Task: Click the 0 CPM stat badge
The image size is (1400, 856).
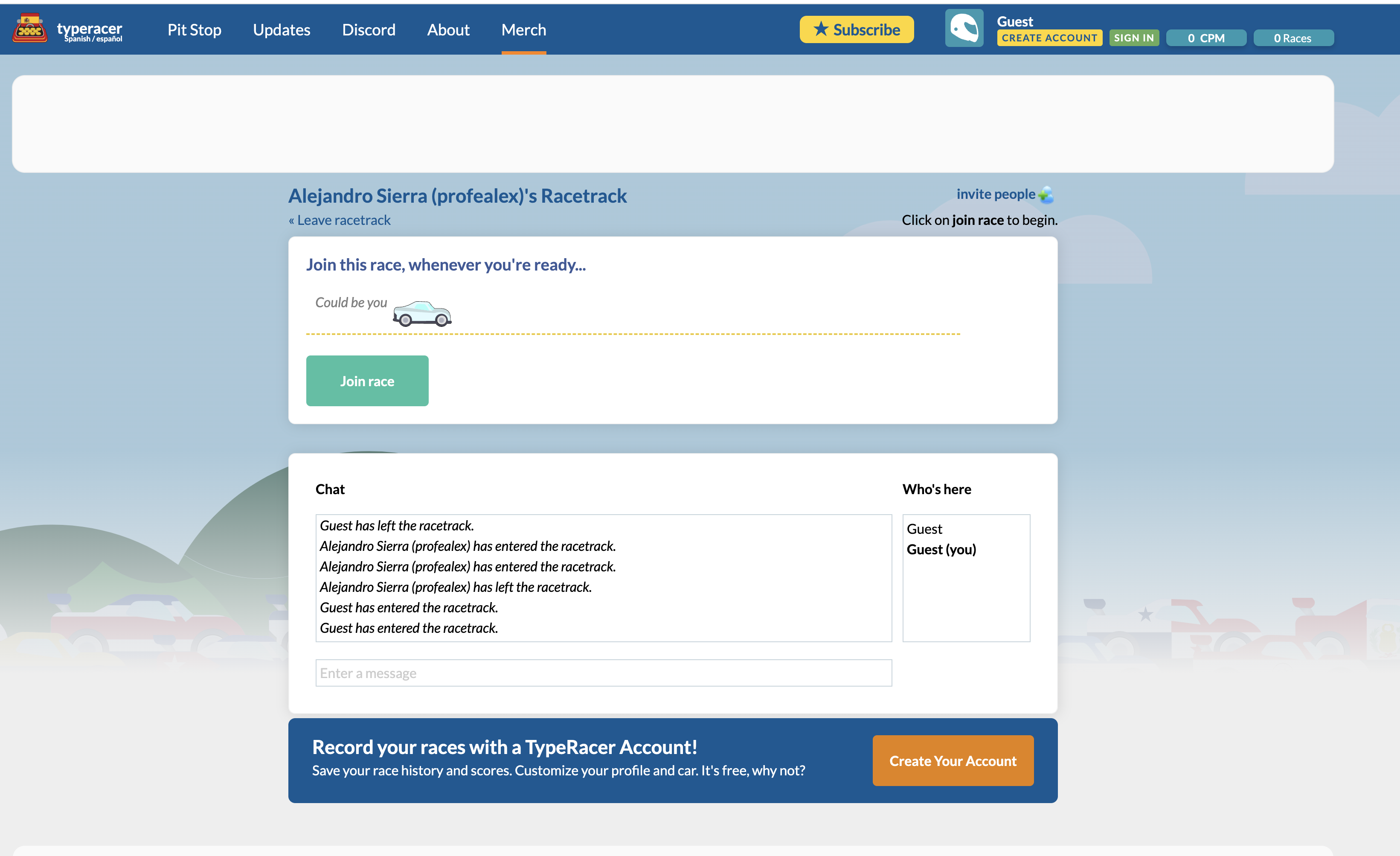Action: pyautogui.click(x=1206, y=38)
